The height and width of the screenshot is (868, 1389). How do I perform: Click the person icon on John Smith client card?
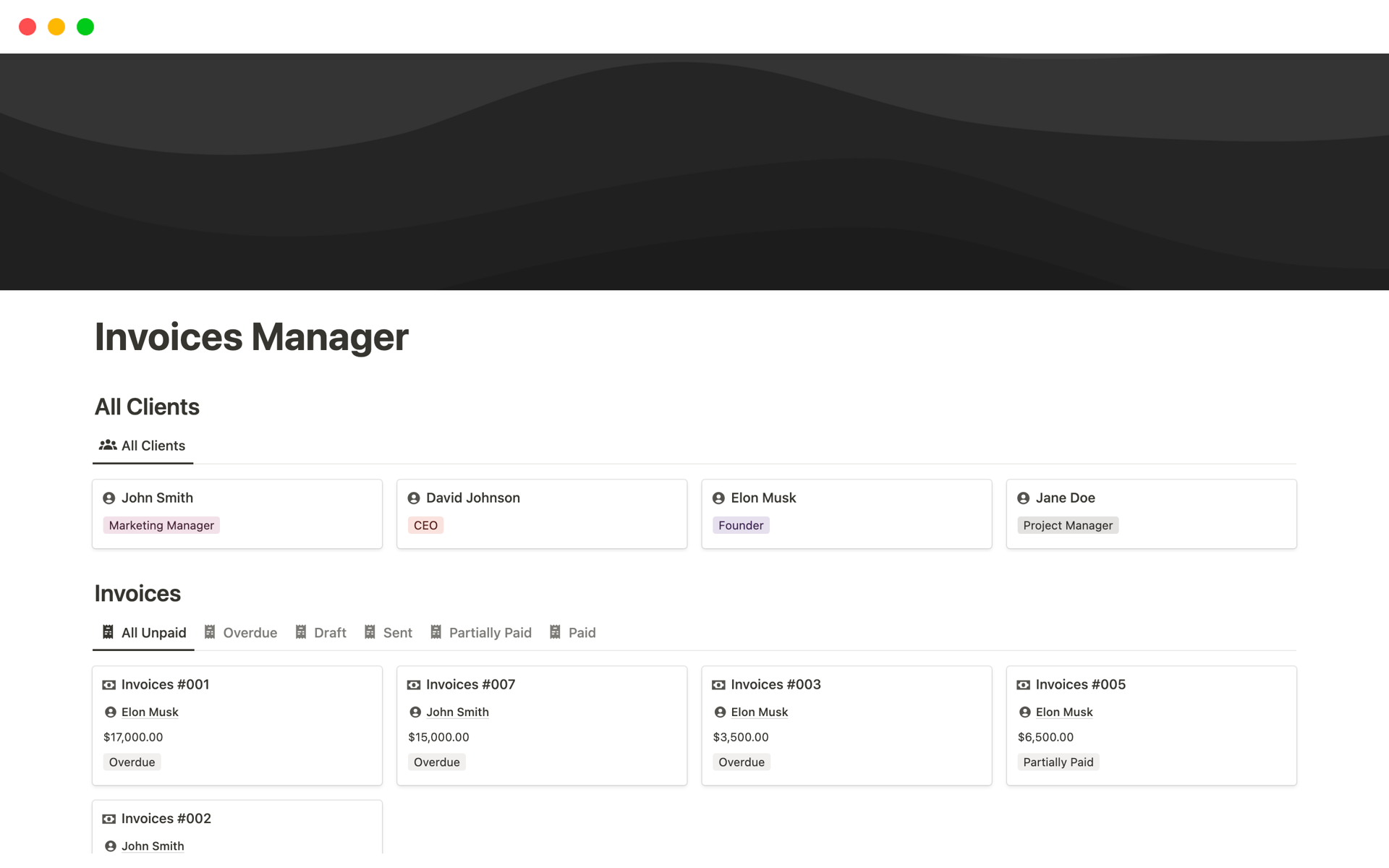(x=109, y=498)
